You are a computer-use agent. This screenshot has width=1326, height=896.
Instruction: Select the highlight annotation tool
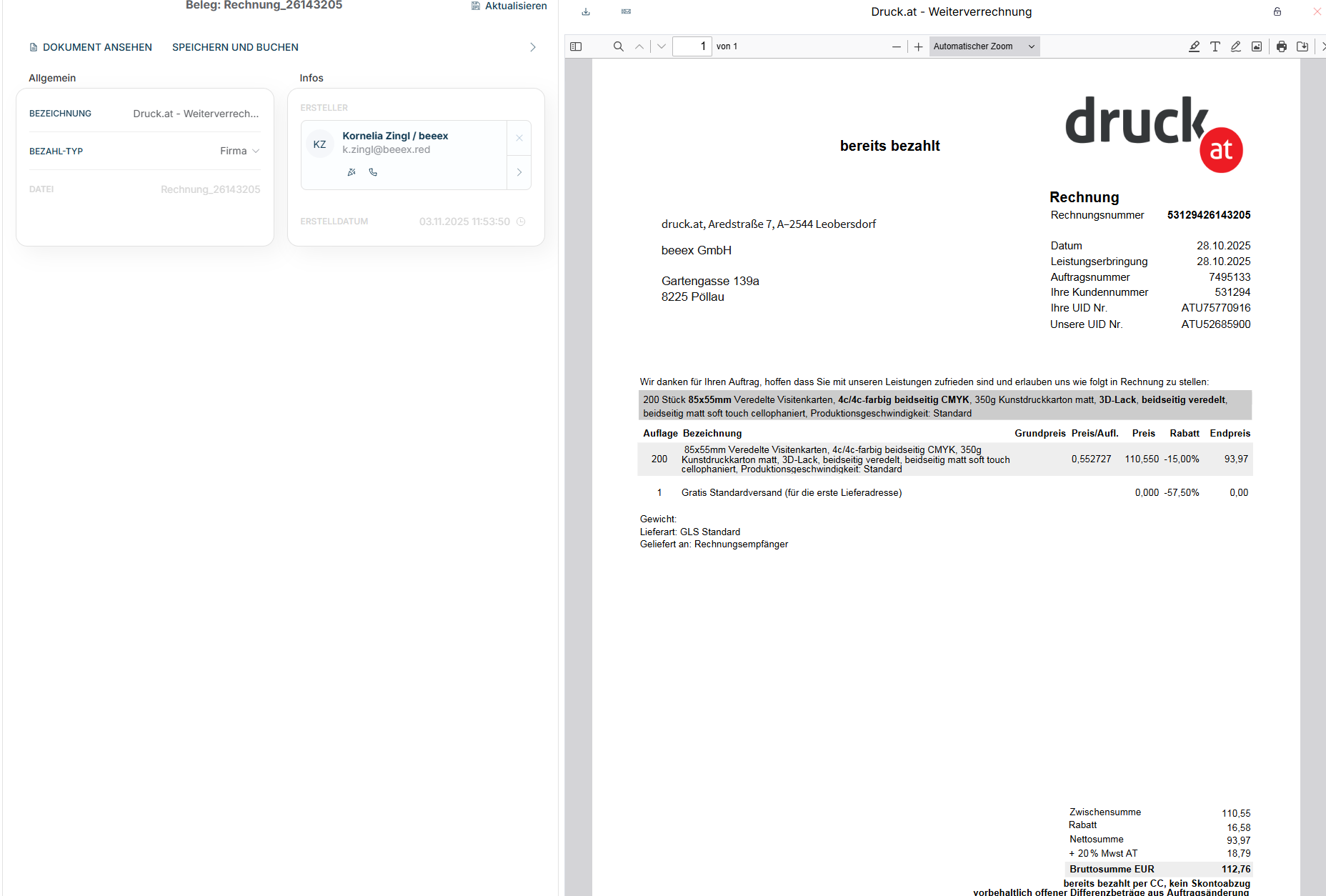(1194, 46)
